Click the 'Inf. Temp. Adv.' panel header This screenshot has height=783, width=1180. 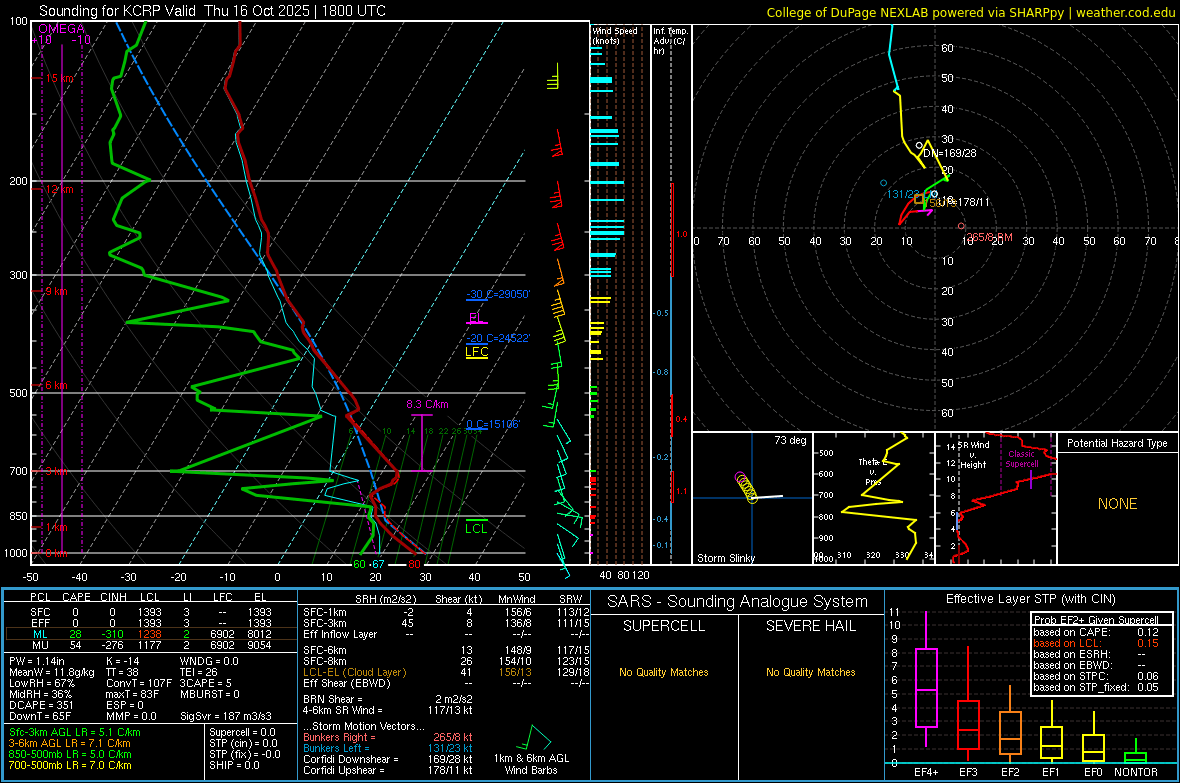tap(670, 41)
